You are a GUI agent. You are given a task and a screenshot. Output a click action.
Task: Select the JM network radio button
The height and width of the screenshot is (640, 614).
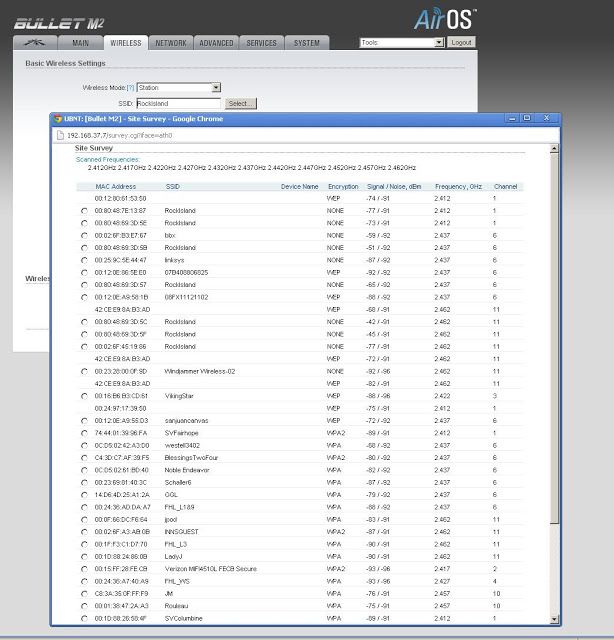coord(84,594)
